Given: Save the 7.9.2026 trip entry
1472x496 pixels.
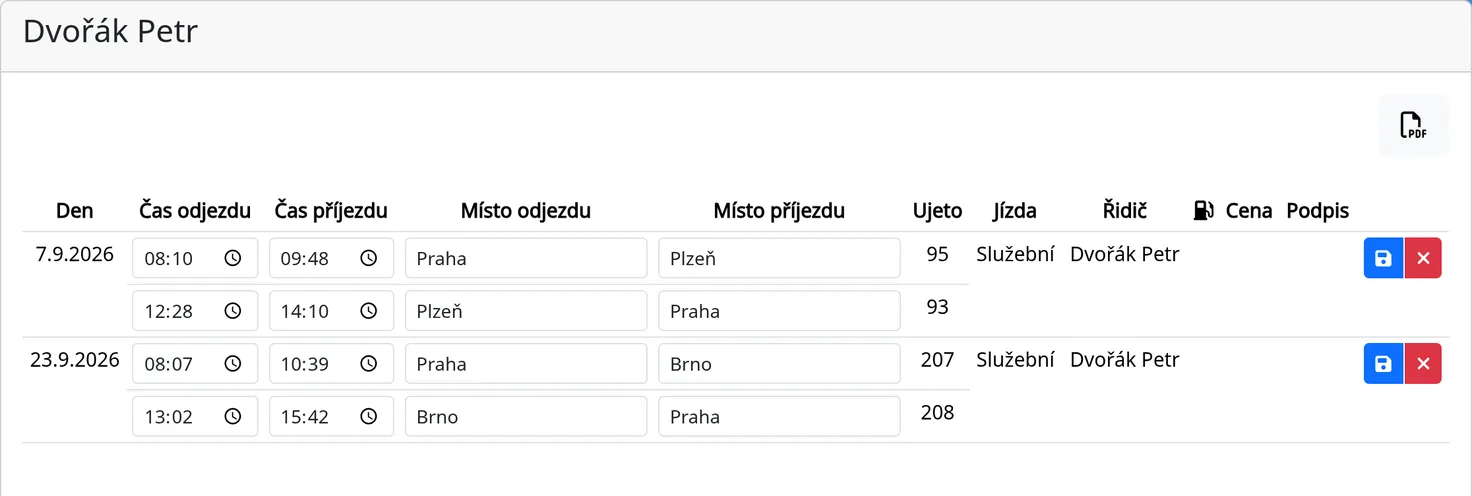Looking at the screenshot, I should 1383,259.
